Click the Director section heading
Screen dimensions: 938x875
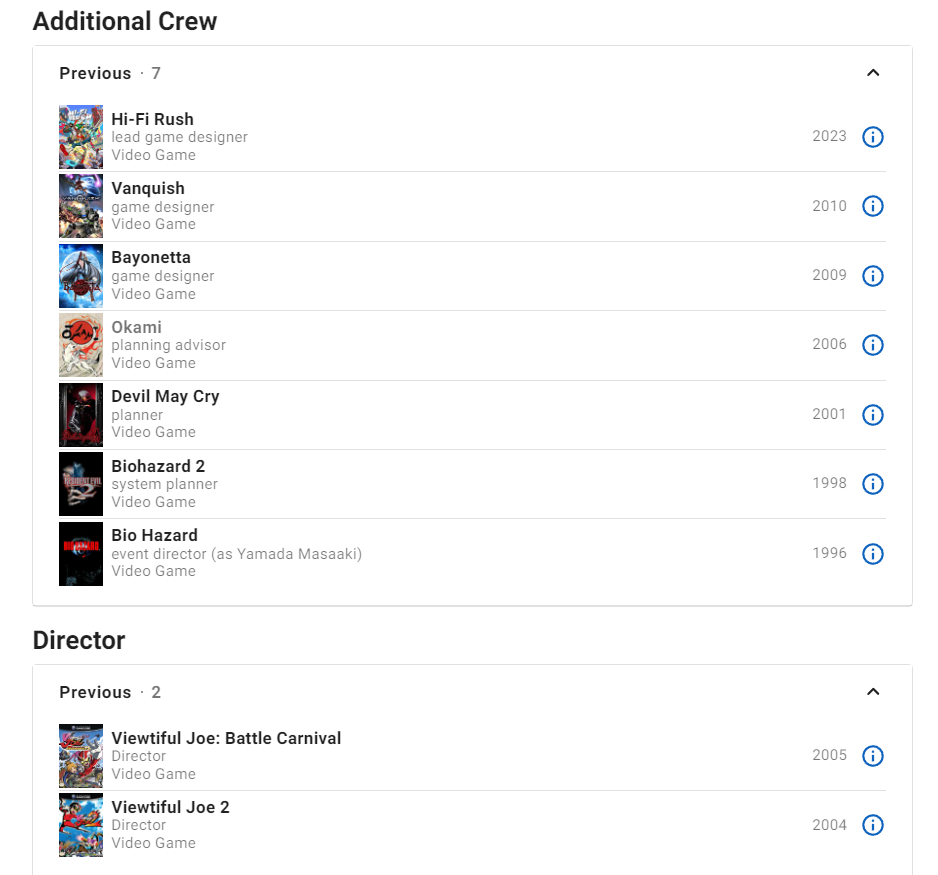coord(79,641)
